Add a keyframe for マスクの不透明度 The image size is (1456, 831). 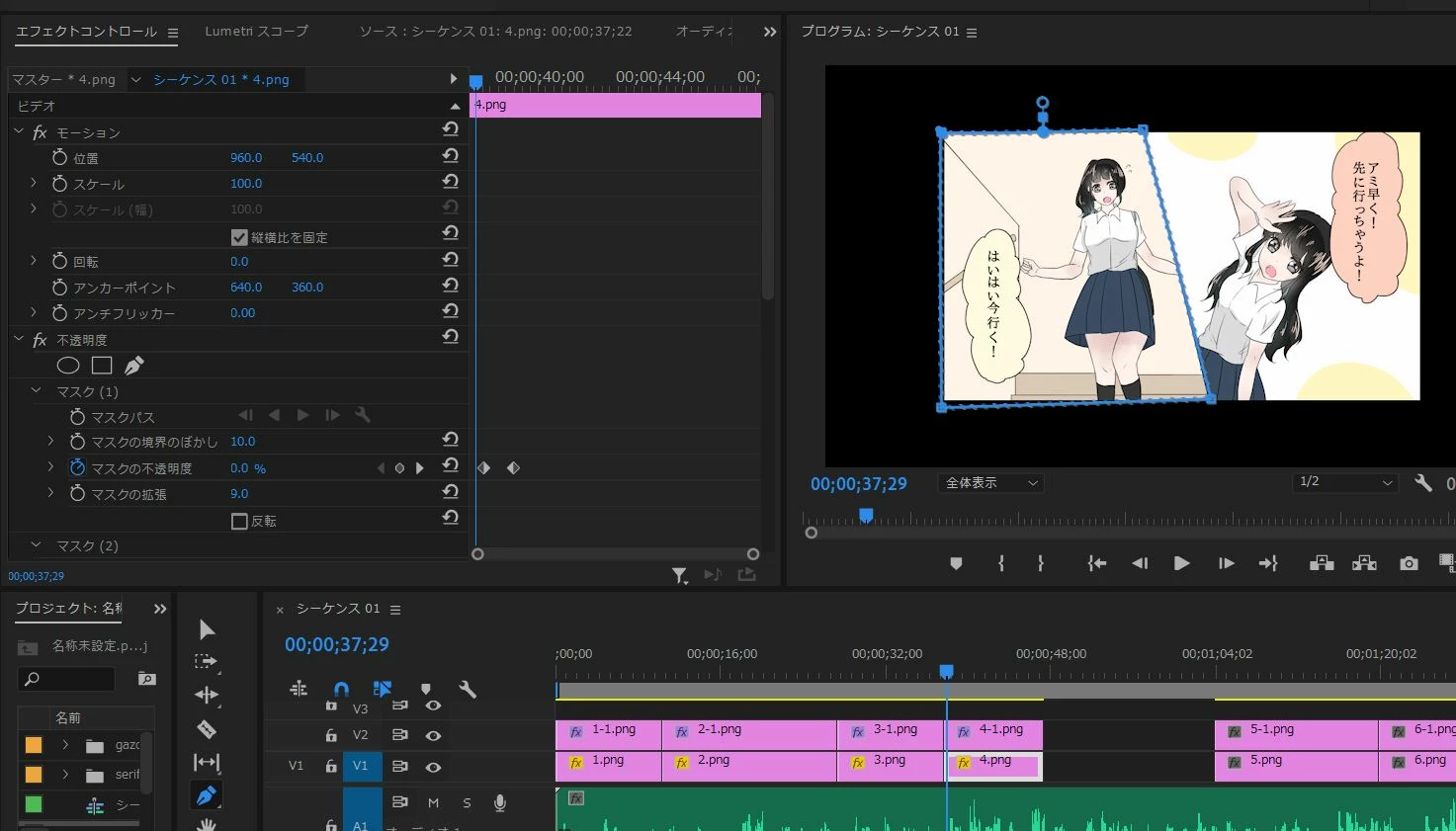click(x=399, y=468)
